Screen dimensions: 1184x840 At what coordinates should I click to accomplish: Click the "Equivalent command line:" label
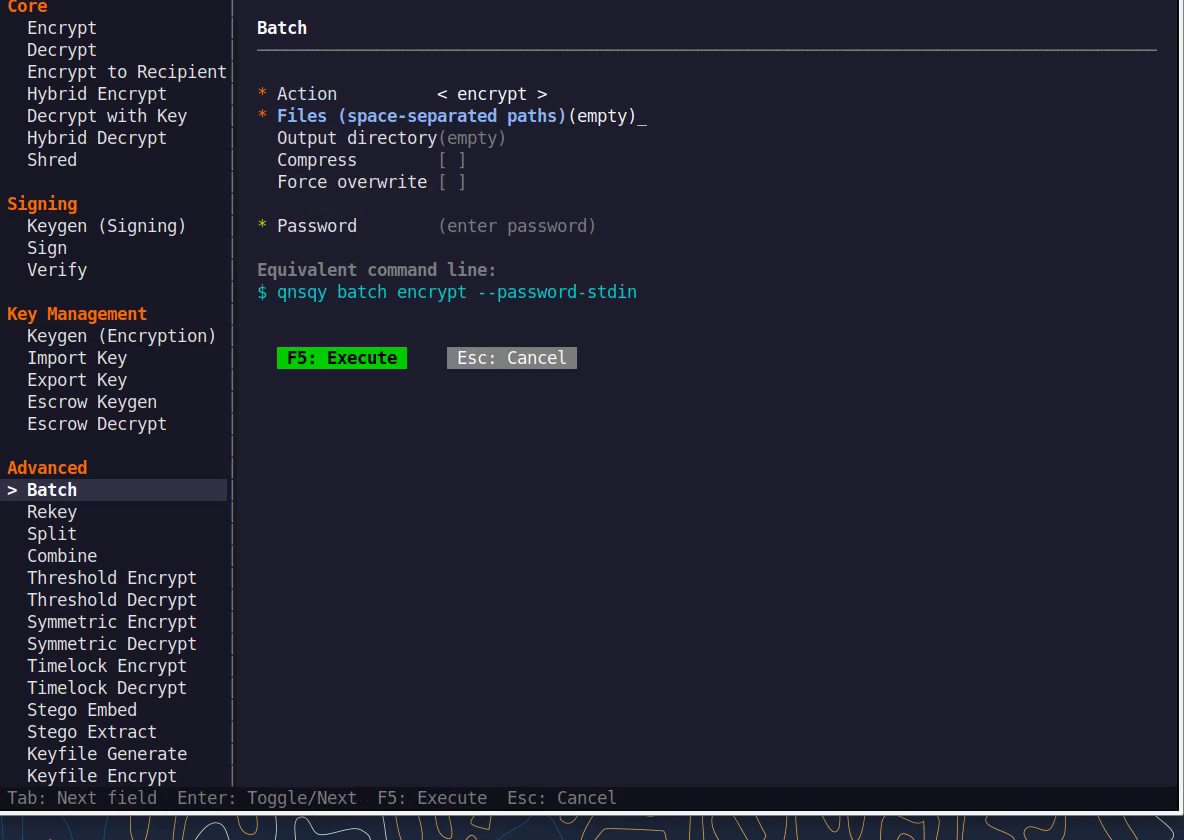click(x=376, y=270)
